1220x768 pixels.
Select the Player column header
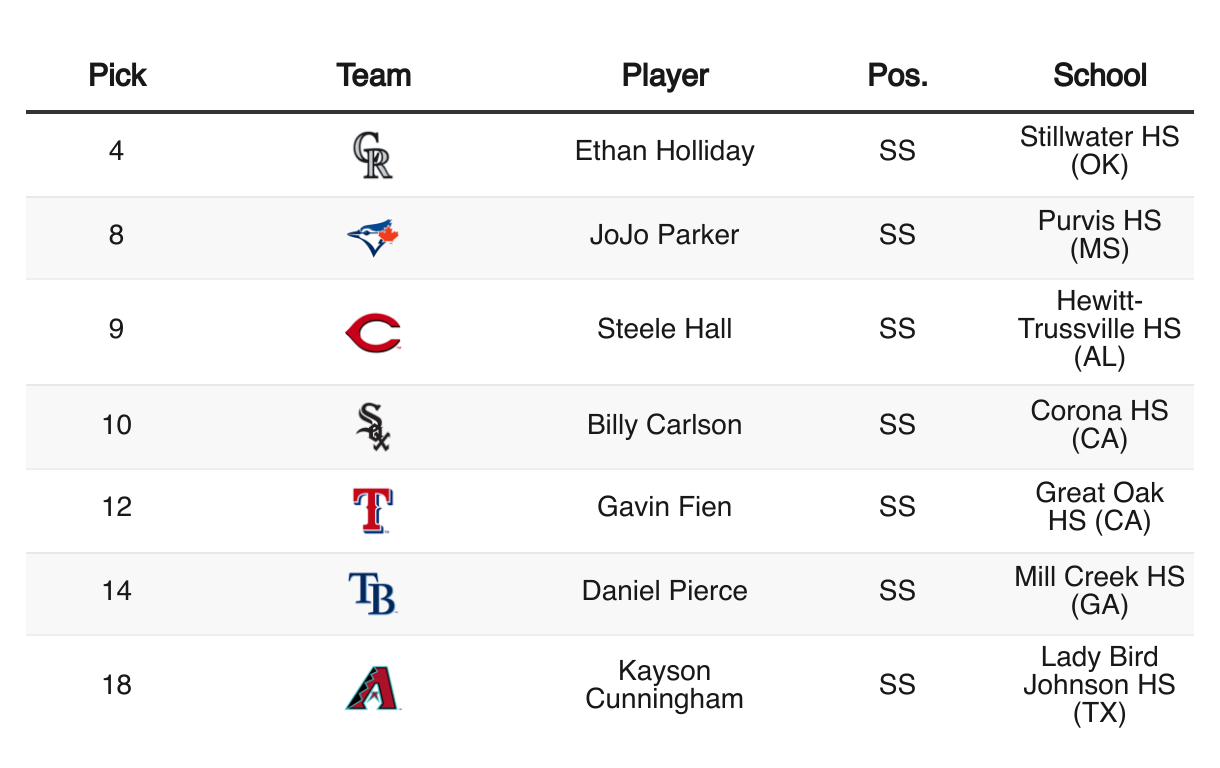pyautogui.click(x=665, y=75)
